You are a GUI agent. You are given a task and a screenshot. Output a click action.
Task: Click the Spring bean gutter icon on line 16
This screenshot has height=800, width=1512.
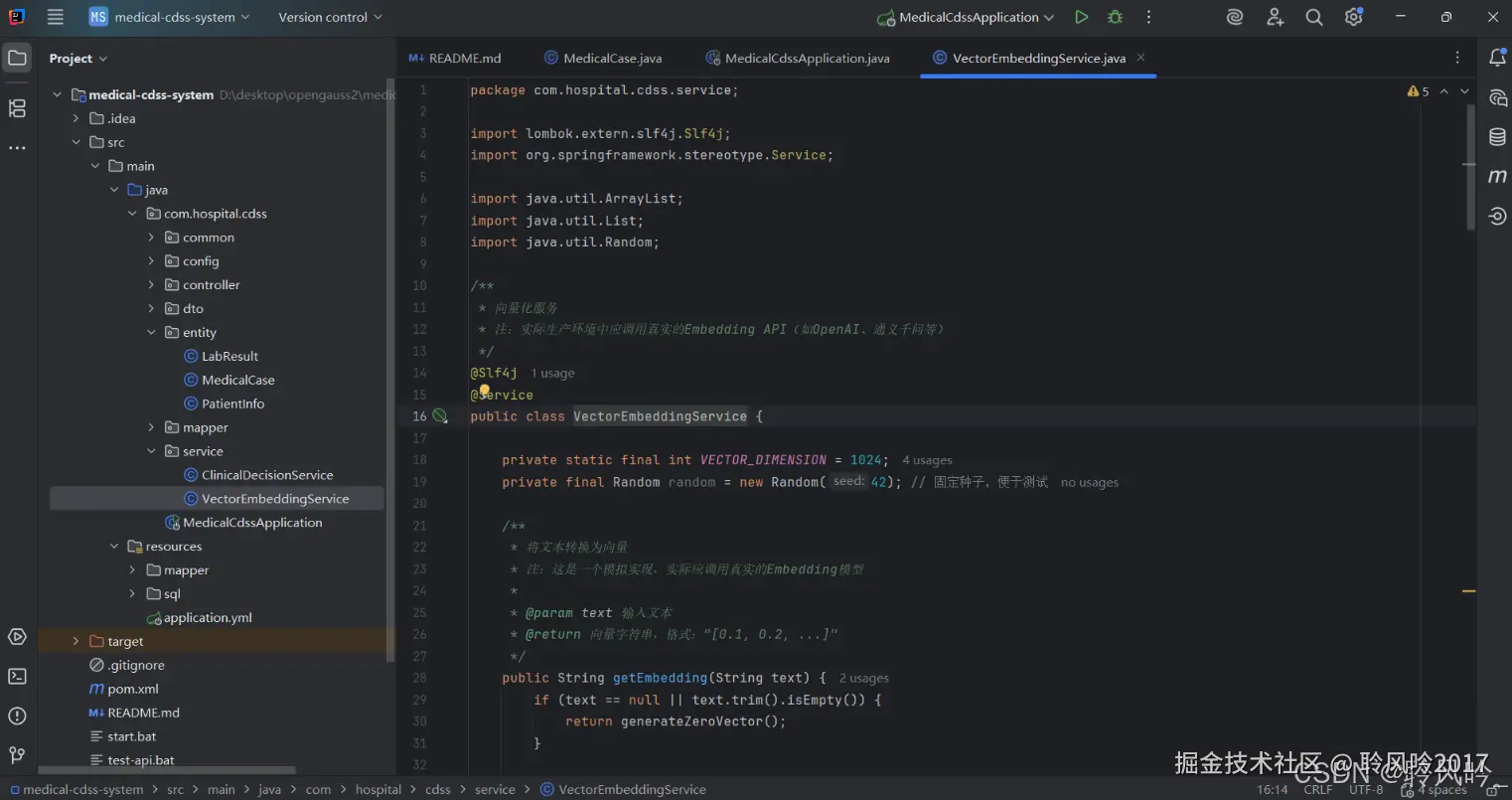440,416
